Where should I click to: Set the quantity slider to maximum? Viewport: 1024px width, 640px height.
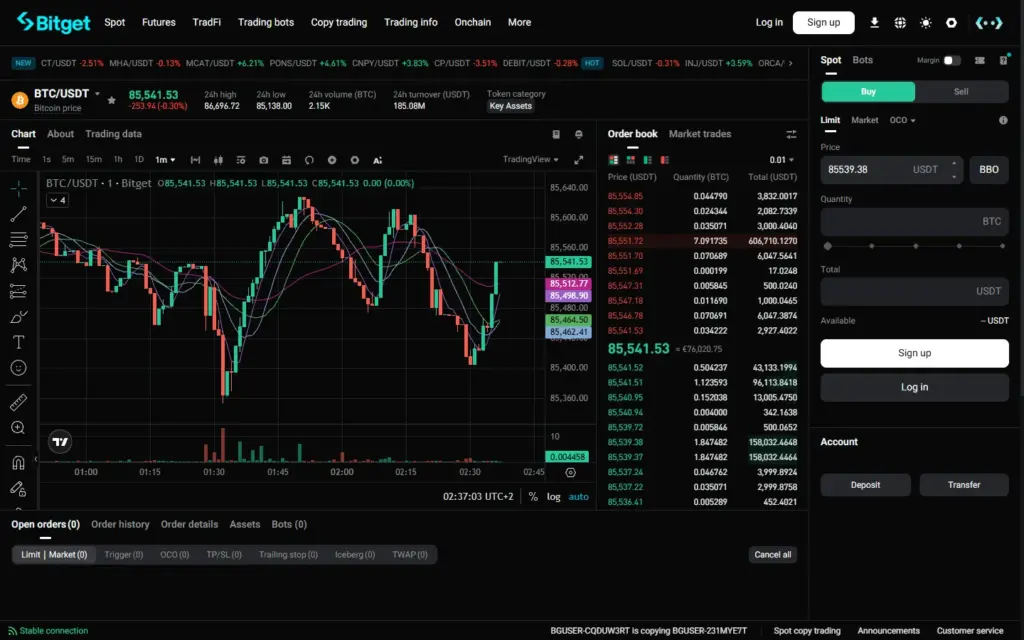click(x=1002, y=246)
